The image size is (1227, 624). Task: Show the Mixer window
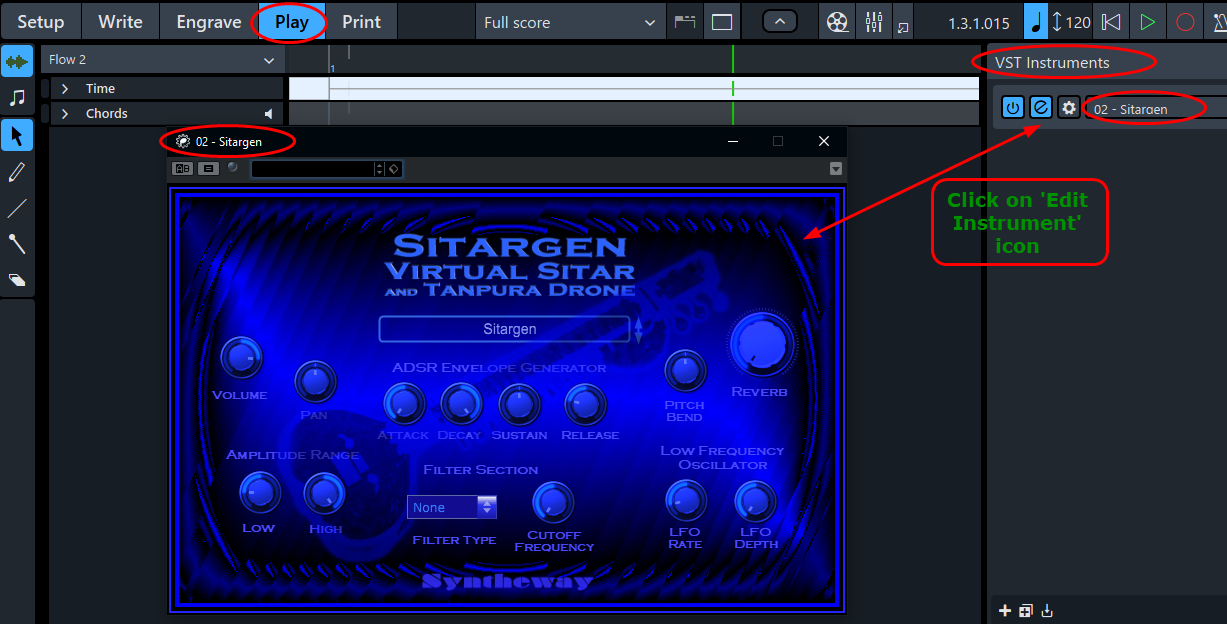click(872, 22)
